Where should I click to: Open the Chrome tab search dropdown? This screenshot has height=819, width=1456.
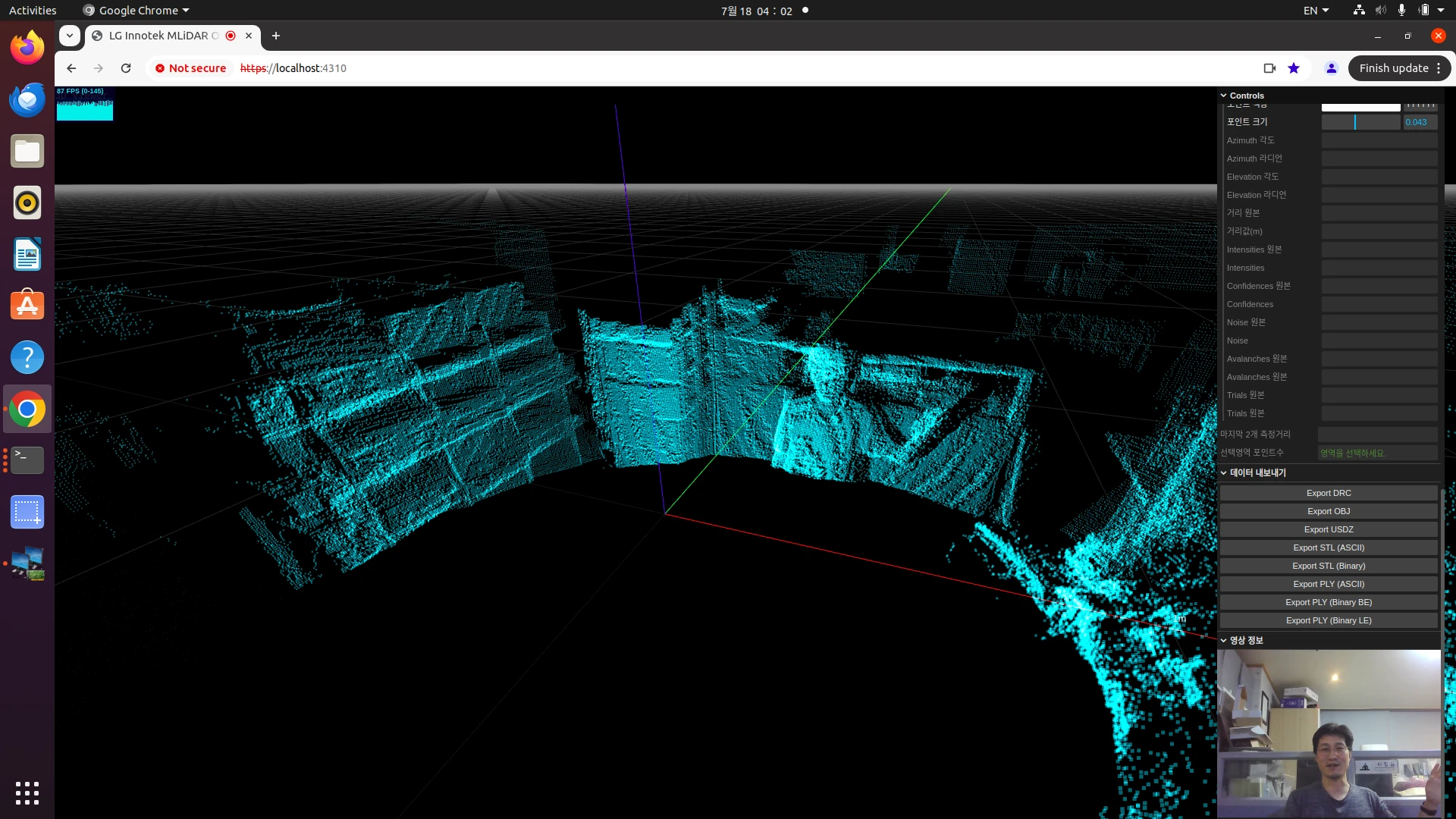pyautogui.click(x=70, y=36)
